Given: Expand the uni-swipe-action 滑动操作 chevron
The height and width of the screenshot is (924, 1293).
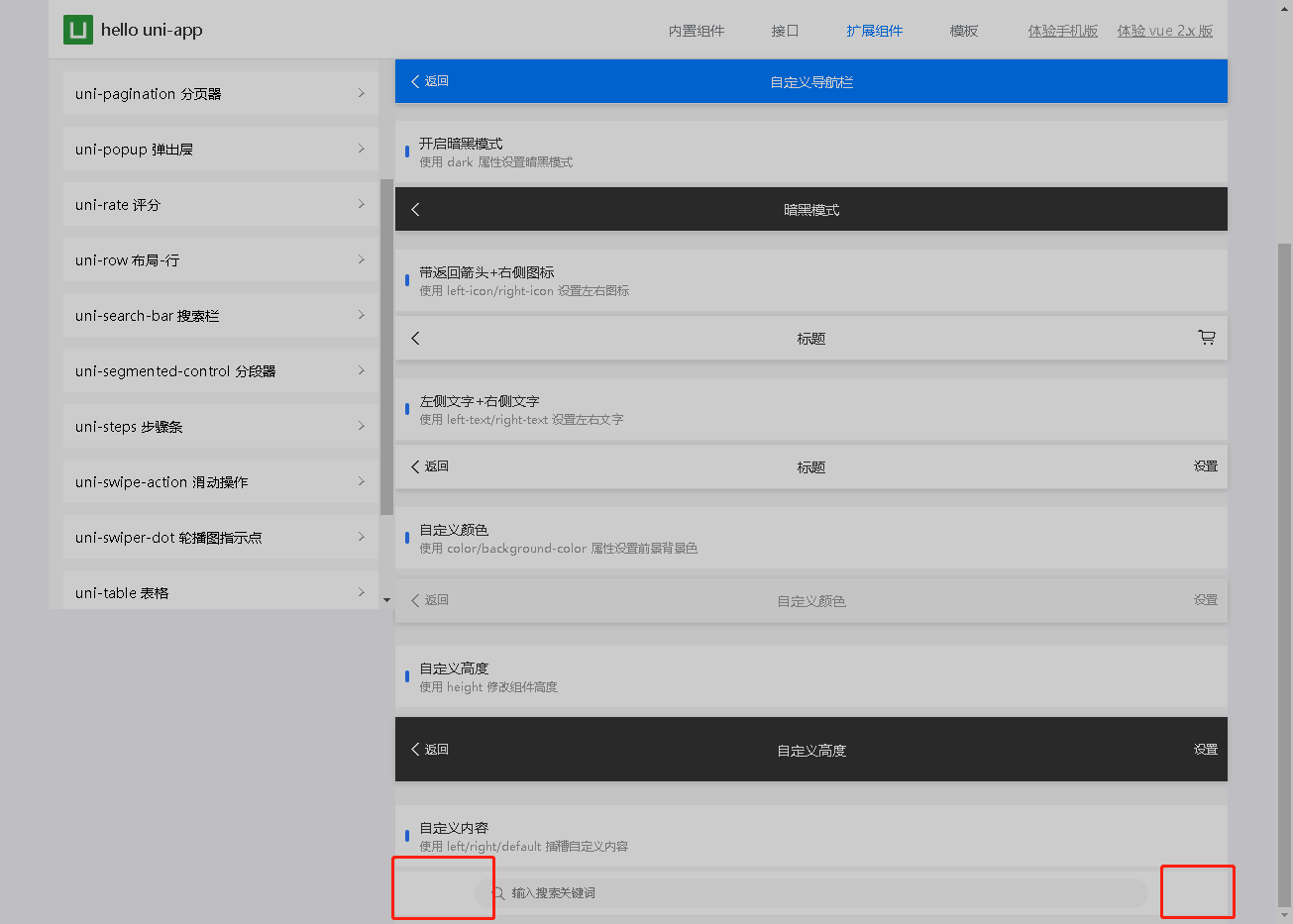Looking at the screenshot, I should point(361,481).
